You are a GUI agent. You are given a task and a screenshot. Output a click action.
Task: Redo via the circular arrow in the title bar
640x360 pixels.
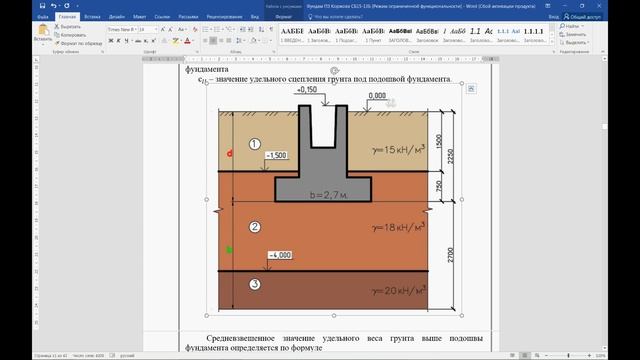(67, 6)
